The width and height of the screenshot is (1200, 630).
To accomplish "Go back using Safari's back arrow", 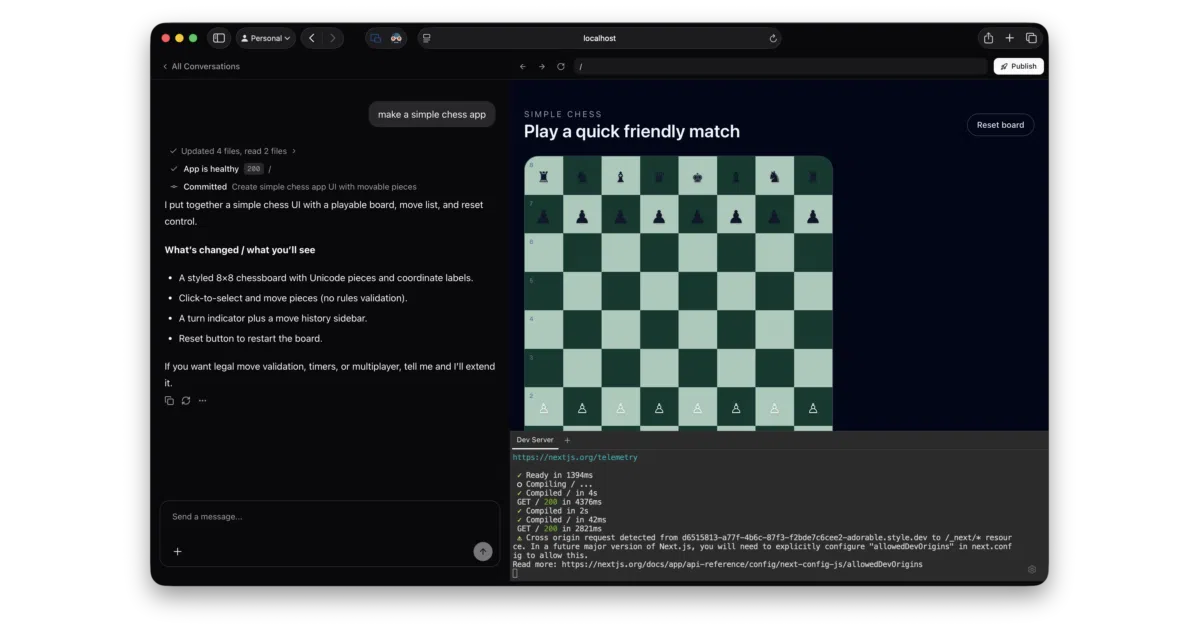I will 312,38.
